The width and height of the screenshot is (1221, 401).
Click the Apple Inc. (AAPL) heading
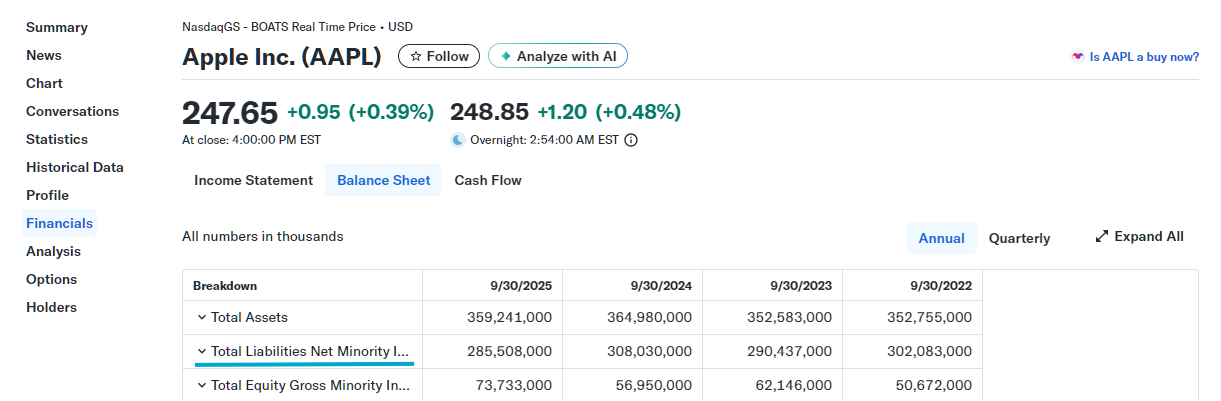(x=282, y=57)
